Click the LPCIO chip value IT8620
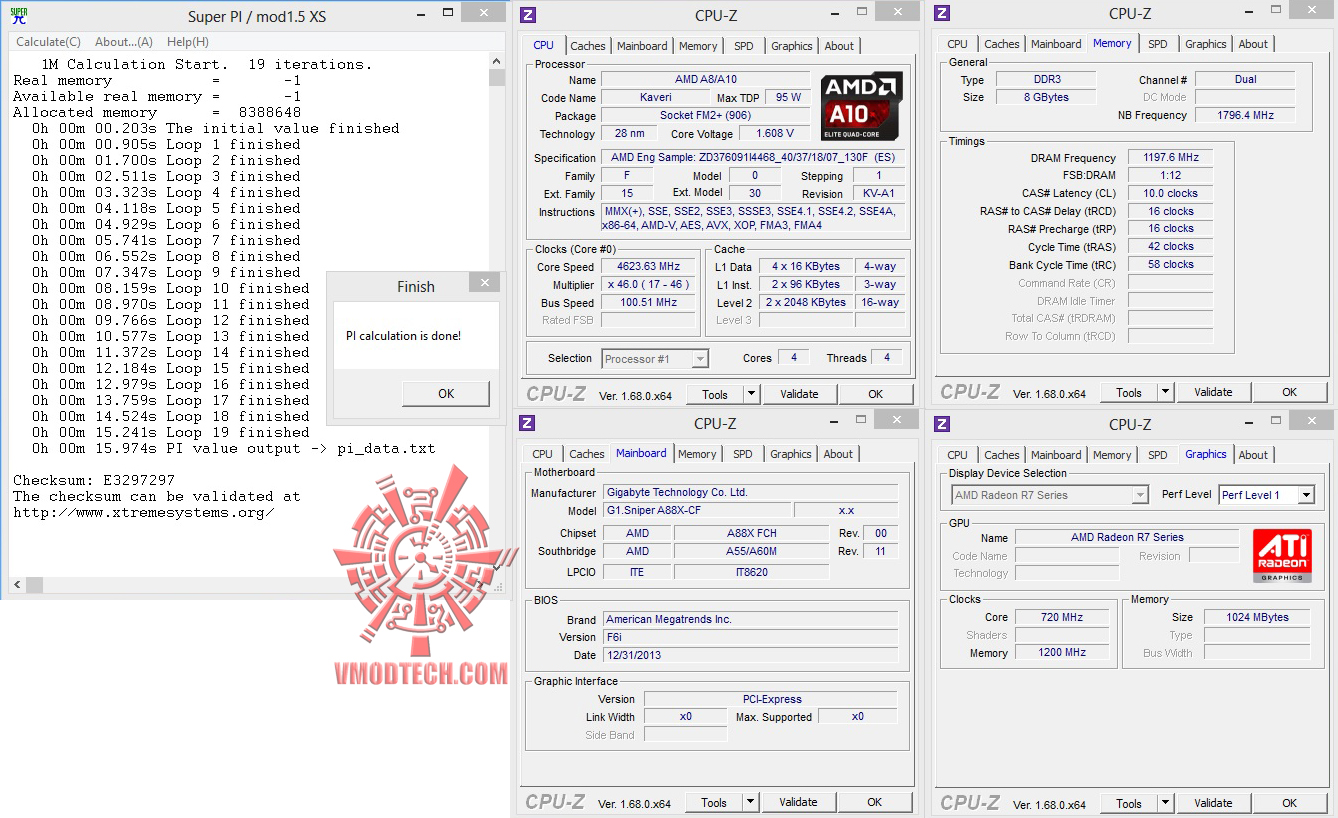The height and width of the screenshot is (818, 1338). pos(751,572)
